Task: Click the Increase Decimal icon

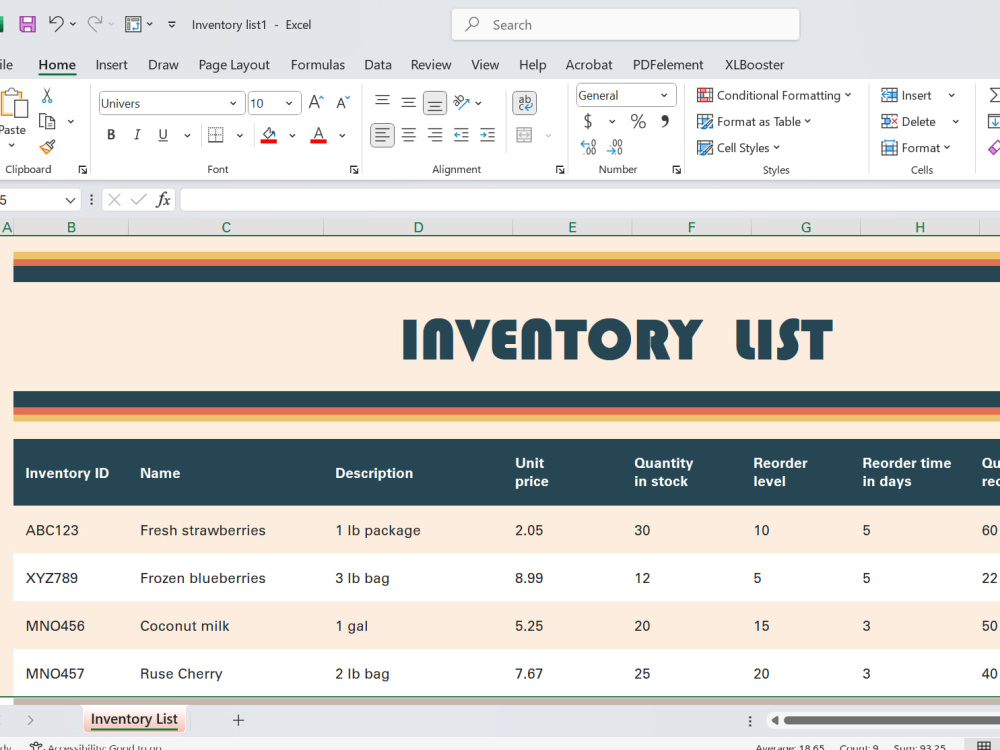Action: pyautogui.click(x=588, y=147)
